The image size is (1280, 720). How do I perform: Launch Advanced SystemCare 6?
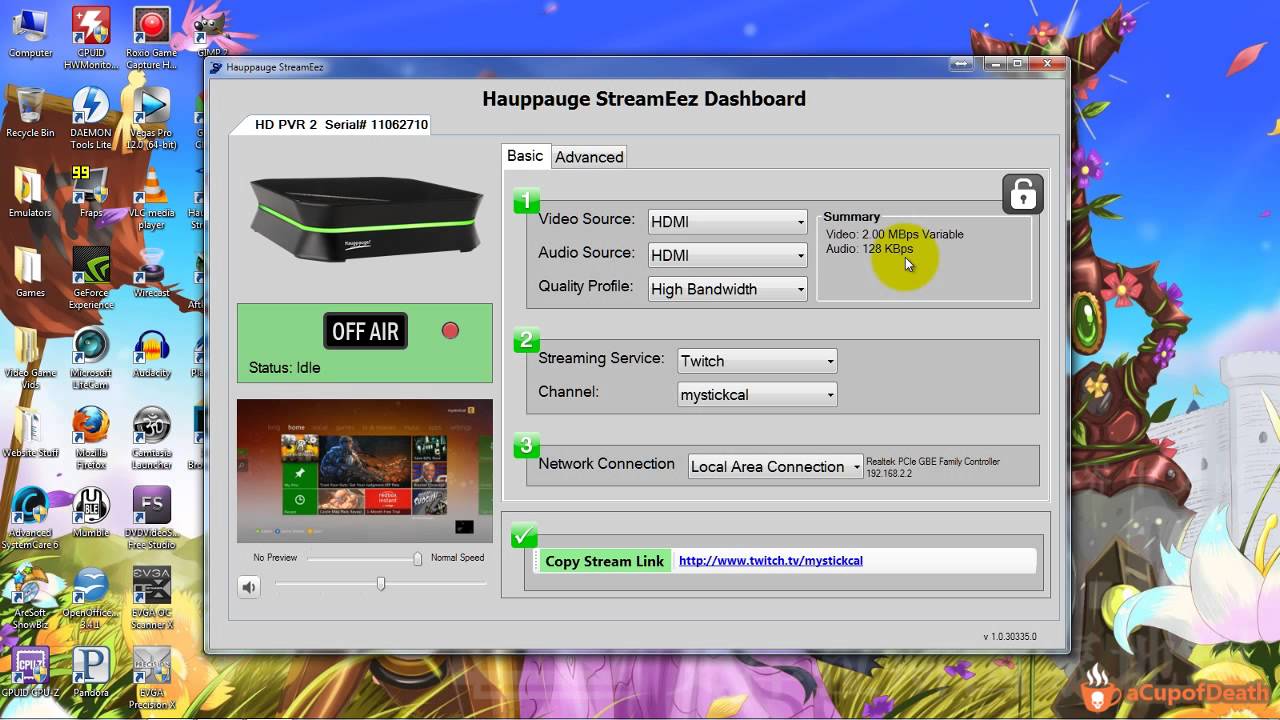tap(30, 518)
